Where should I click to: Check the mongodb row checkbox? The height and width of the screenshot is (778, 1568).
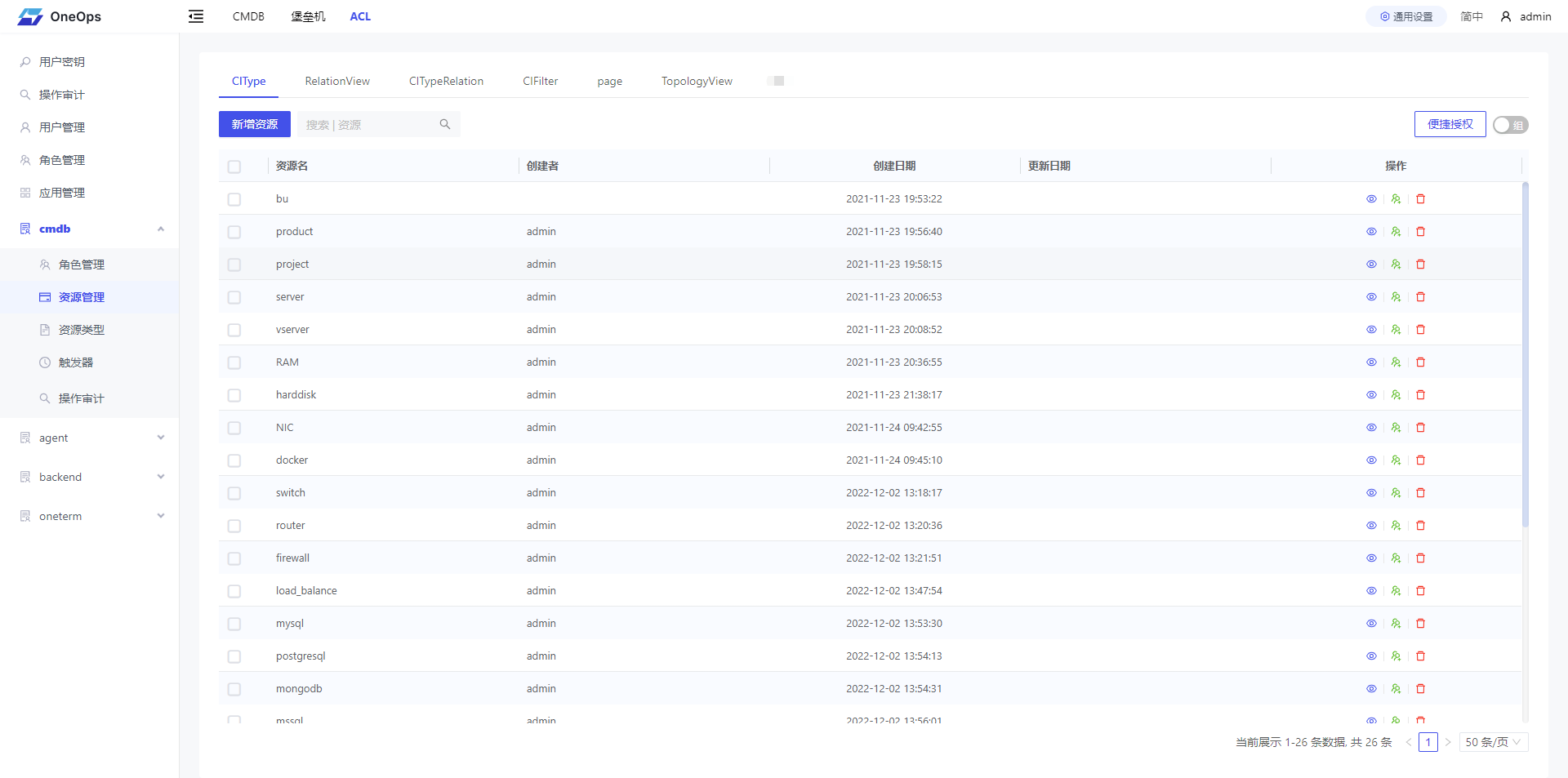click(234, 689)
